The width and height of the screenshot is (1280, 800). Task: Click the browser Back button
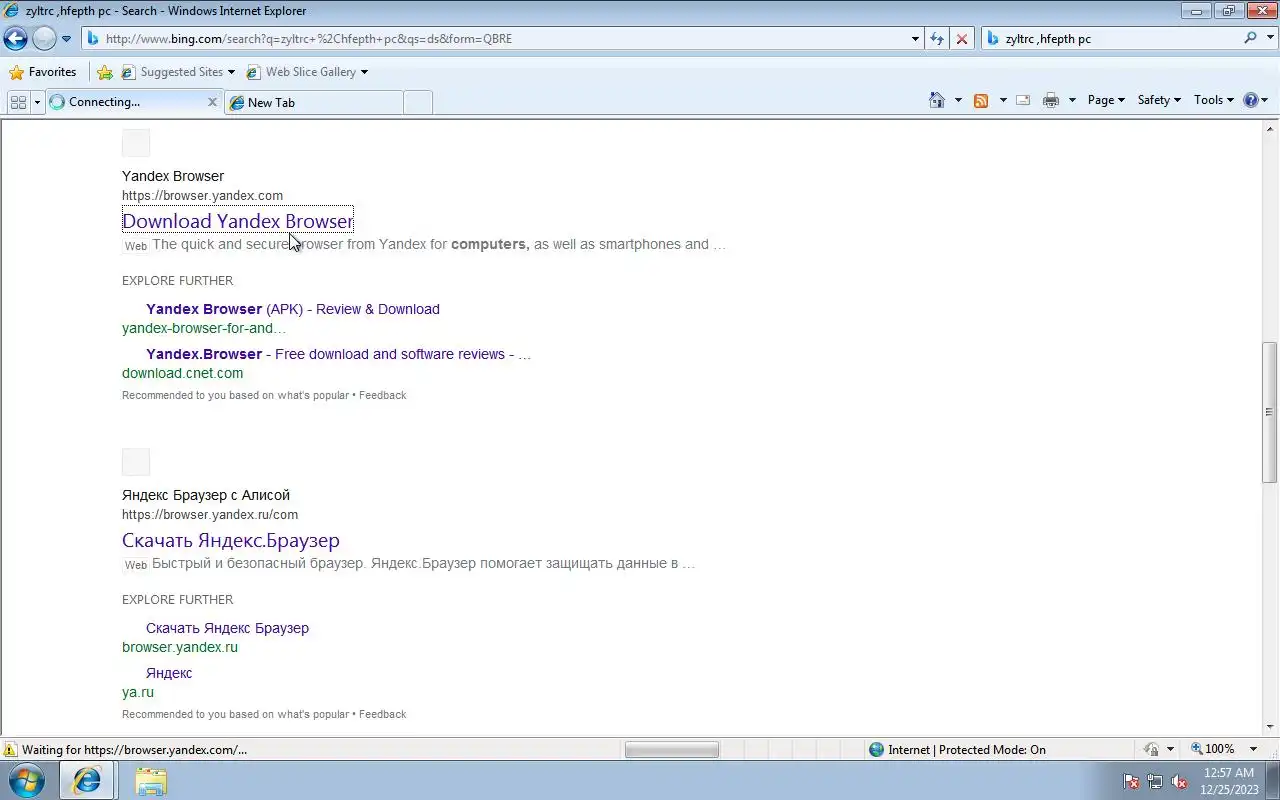tap(15, 39)
